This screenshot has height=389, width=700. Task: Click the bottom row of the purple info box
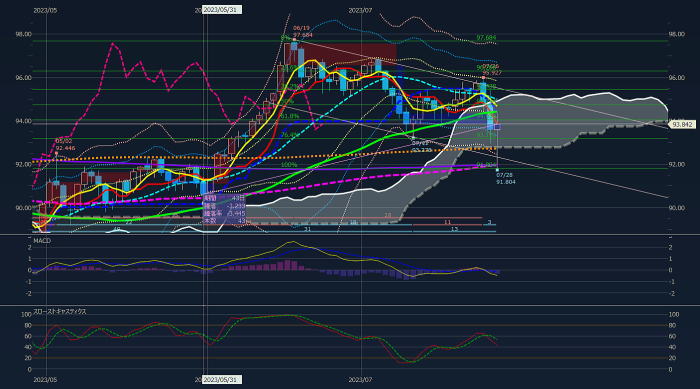(x=224, y=221)
